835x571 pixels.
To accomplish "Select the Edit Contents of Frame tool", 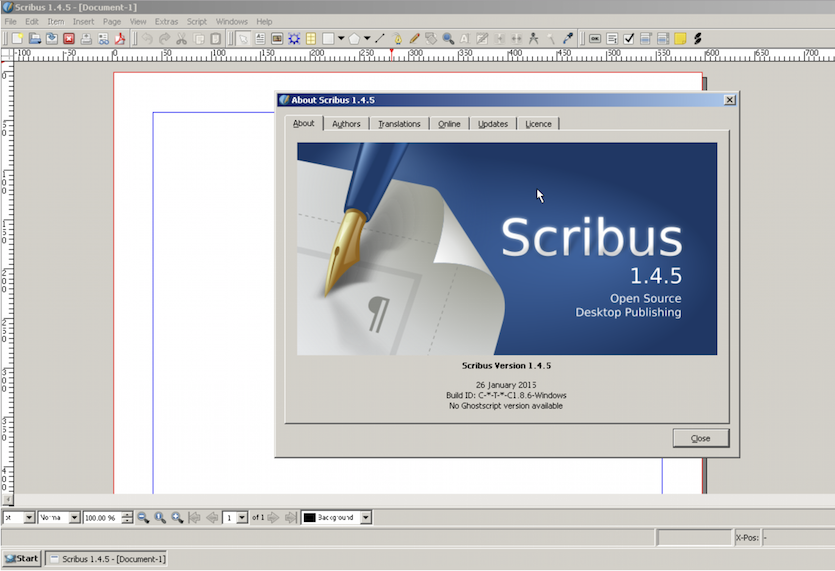I will [465, 38].
